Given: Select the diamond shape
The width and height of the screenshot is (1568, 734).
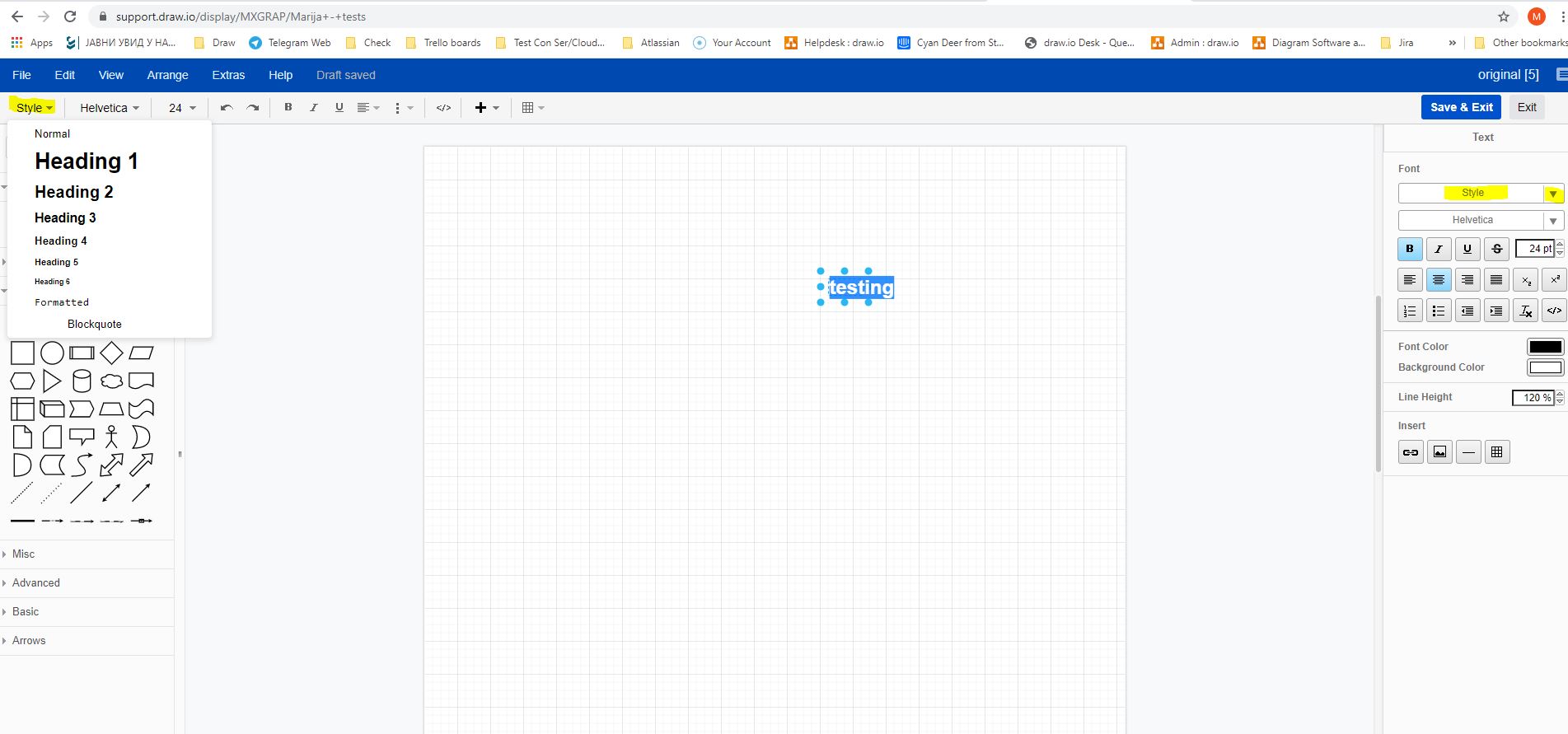Looking at the screenshot, I should [x=111, y=353].
